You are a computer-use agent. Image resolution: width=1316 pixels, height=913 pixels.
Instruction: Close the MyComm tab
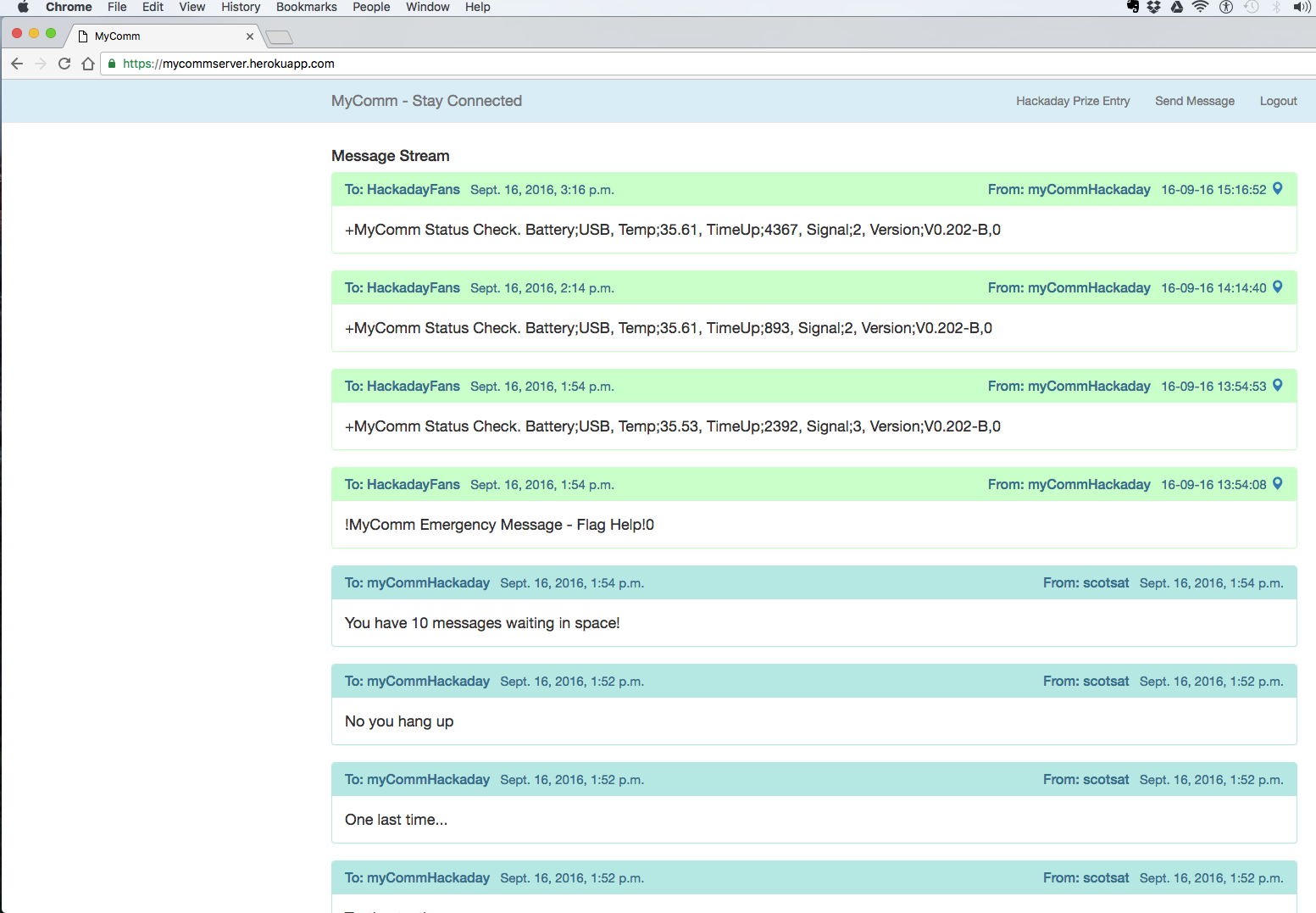(250, 36)
